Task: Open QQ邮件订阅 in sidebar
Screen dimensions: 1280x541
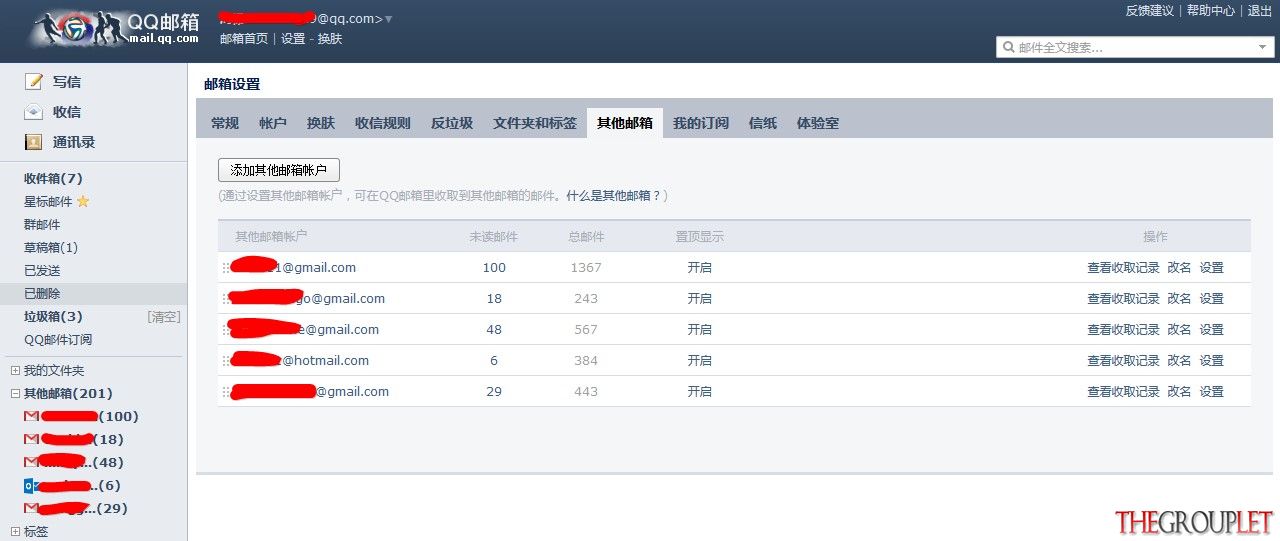Action: pos(58,339)
